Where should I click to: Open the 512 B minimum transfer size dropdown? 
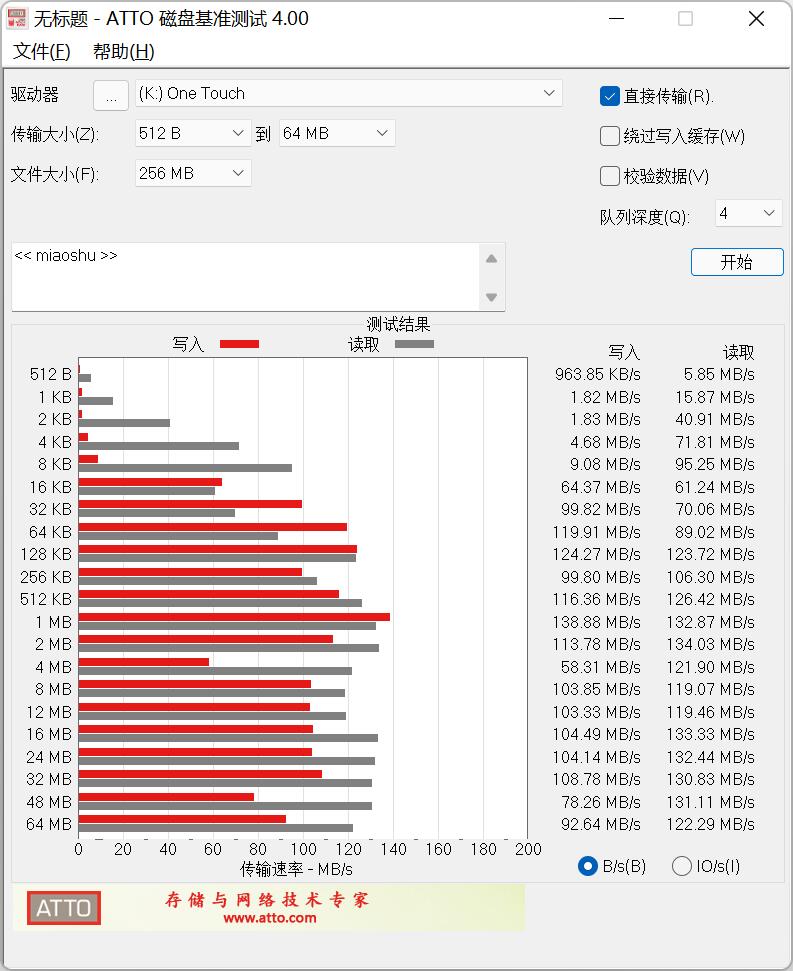coord(193,133)
